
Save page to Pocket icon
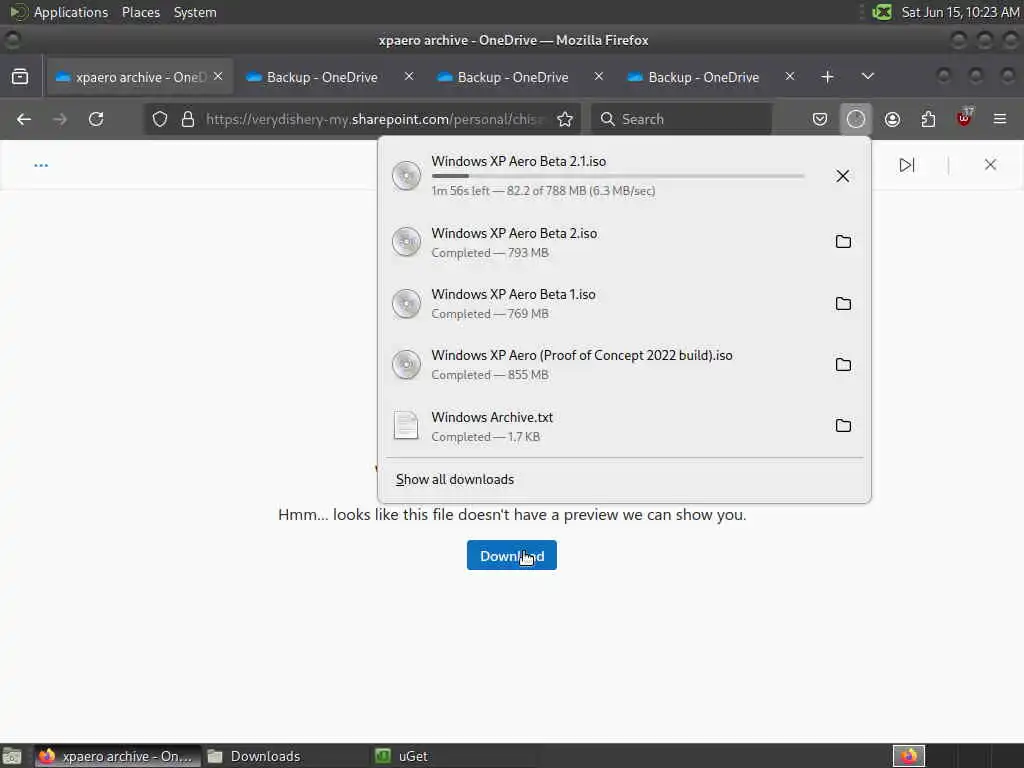click(820, 119)
